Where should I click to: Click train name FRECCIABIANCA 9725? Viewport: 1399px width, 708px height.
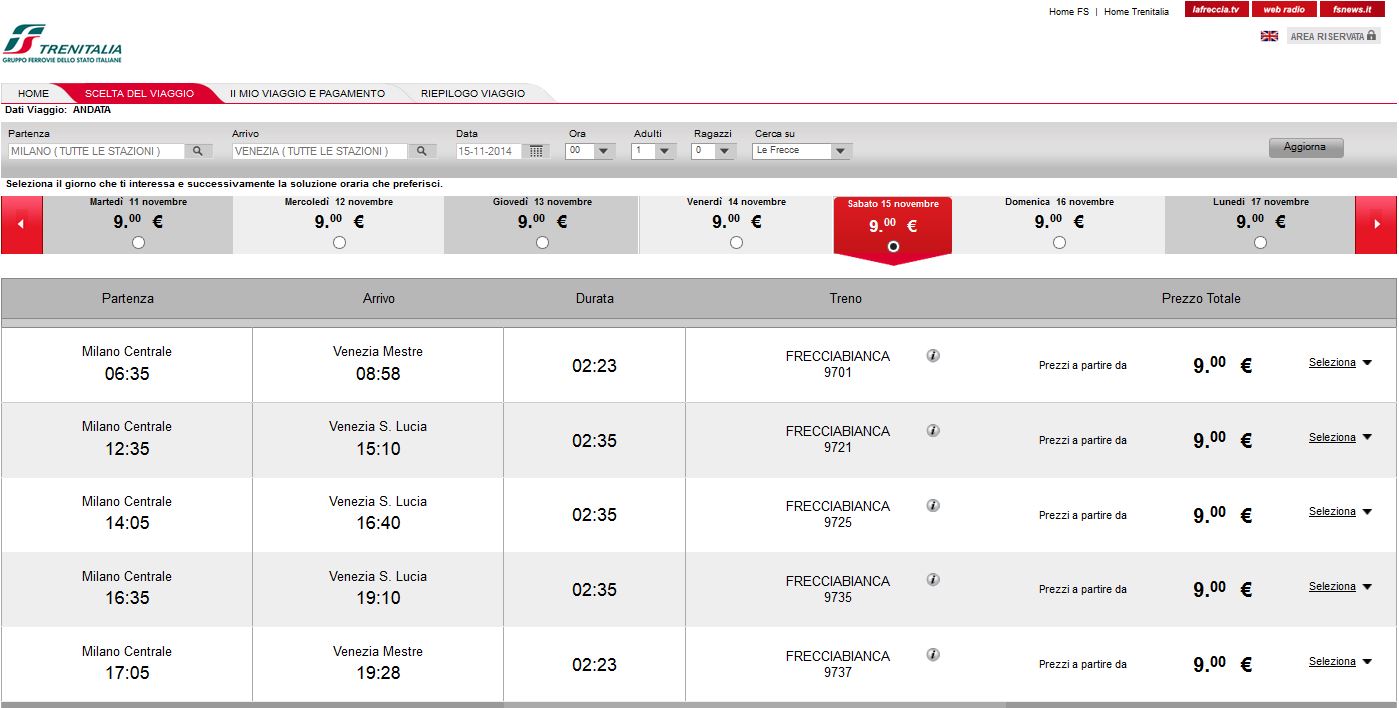click(838, 514)
